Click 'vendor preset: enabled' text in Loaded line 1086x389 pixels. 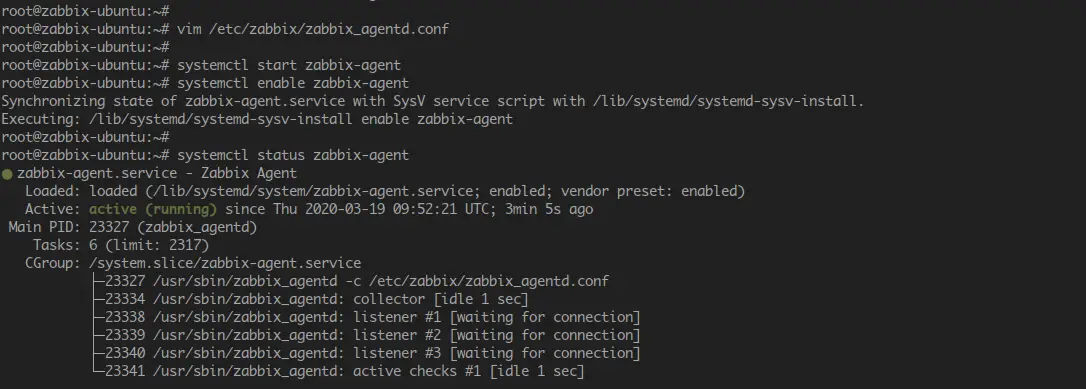[x=653, y=191]
